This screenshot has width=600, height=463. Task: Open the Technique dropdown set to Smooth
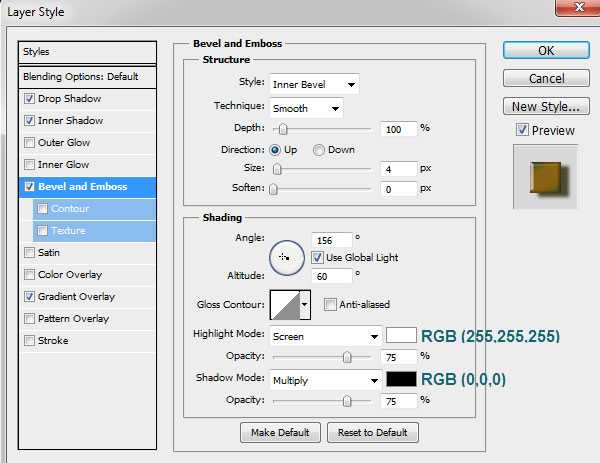305,108
